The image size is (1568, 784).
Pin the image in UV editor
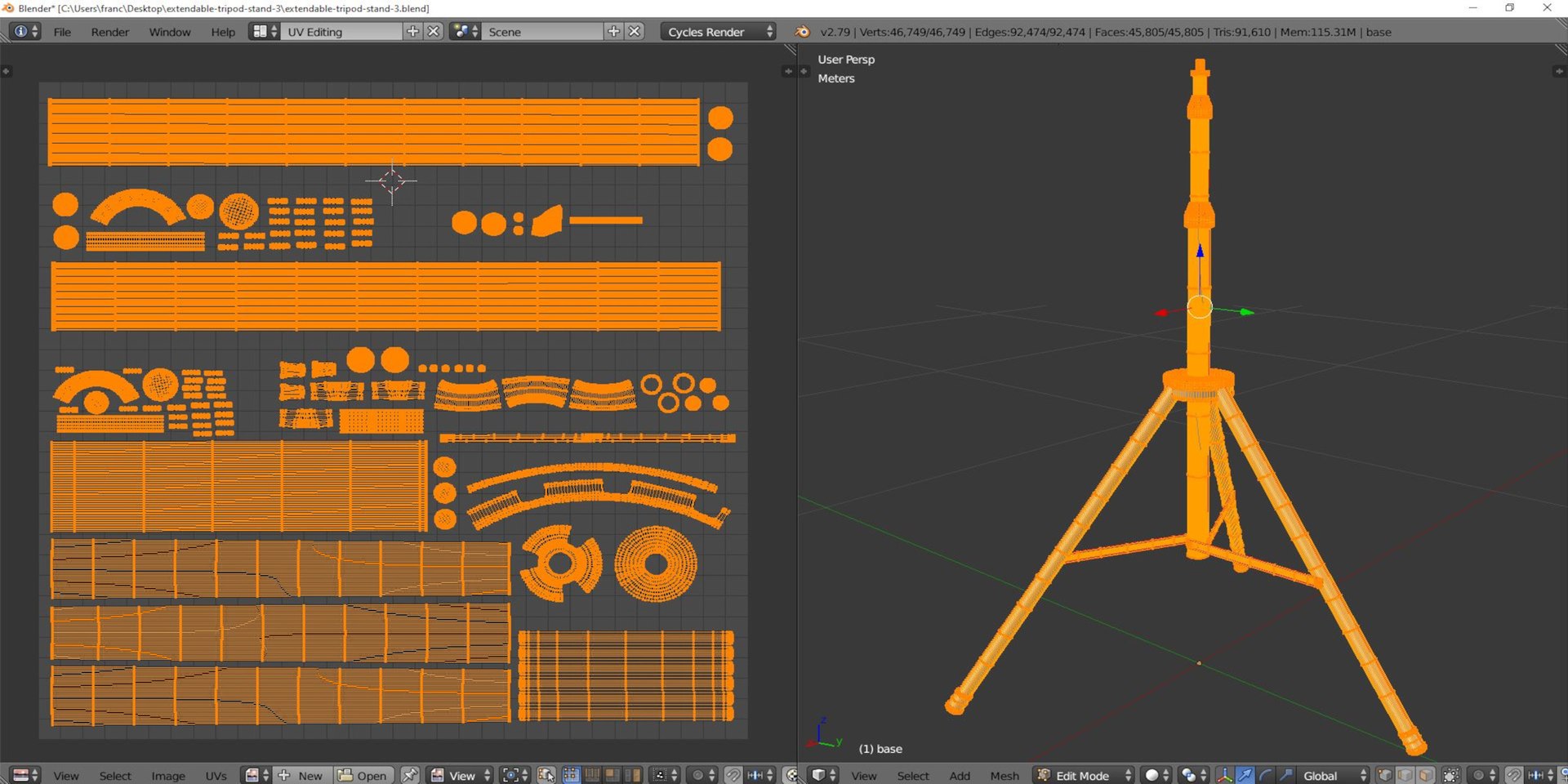[x=410, y=775]
